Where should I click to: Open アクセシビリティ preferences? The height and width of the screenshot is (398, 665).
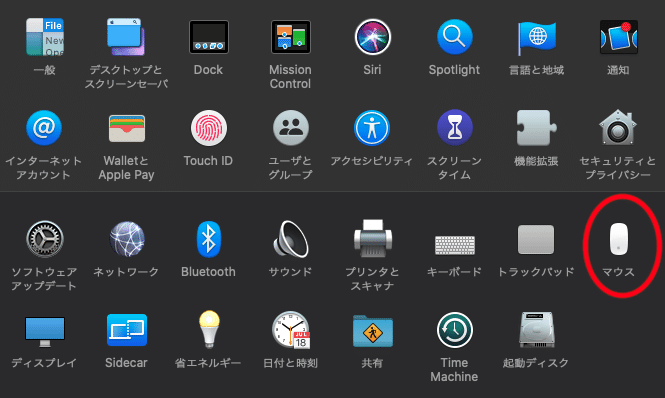tap(372, 128)
